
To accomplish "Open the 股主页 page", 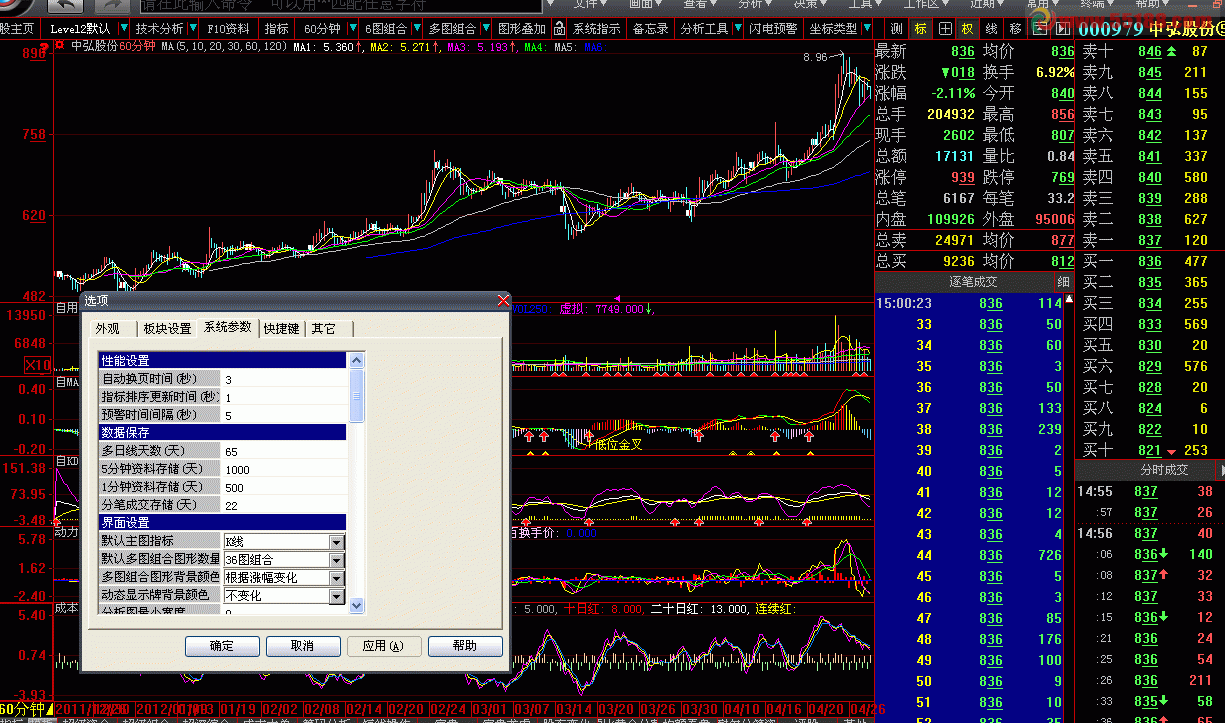I will tap(17, 29).
